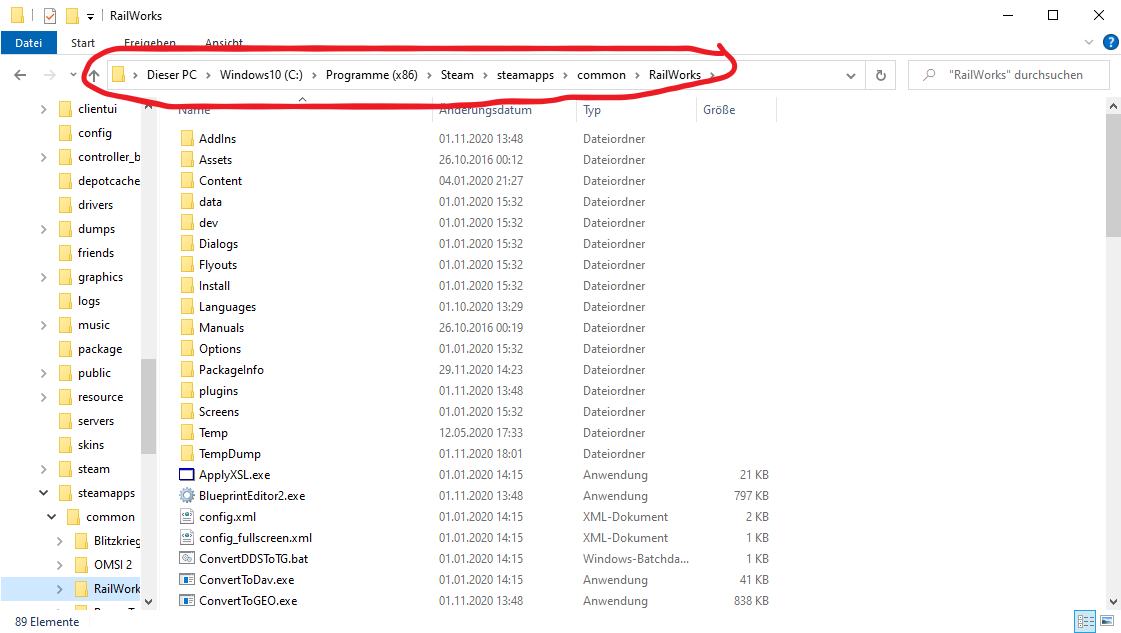Click the Forward navigation arrow
1121x633 pixels.
(49, 75)
